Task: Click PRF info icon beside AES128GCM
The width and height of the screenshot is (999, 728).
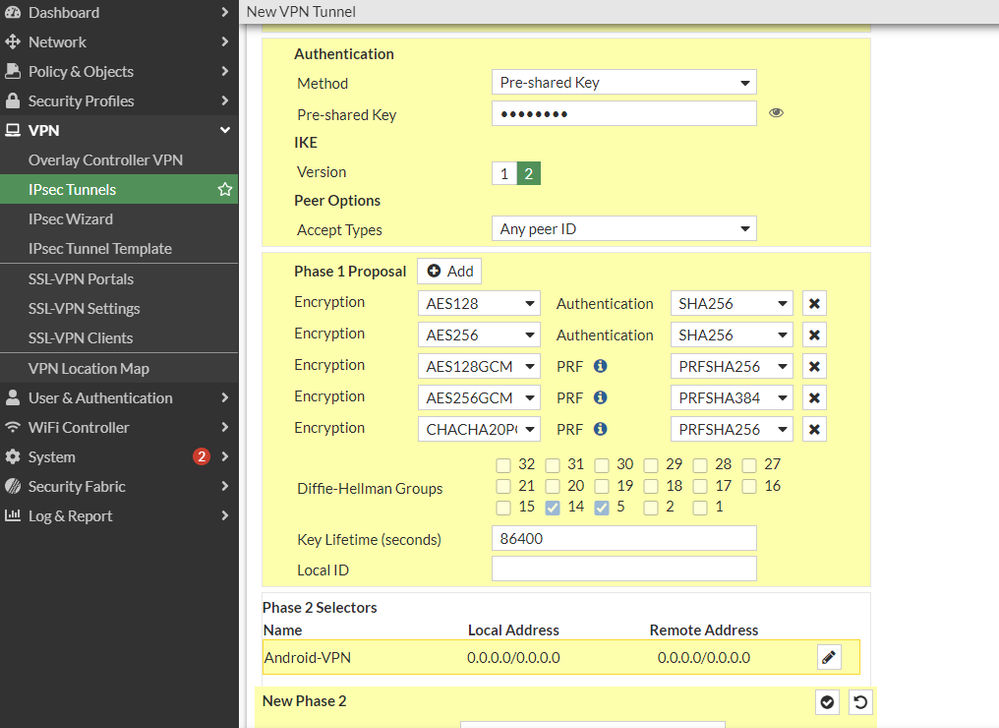Action: [x=600, y=366]
